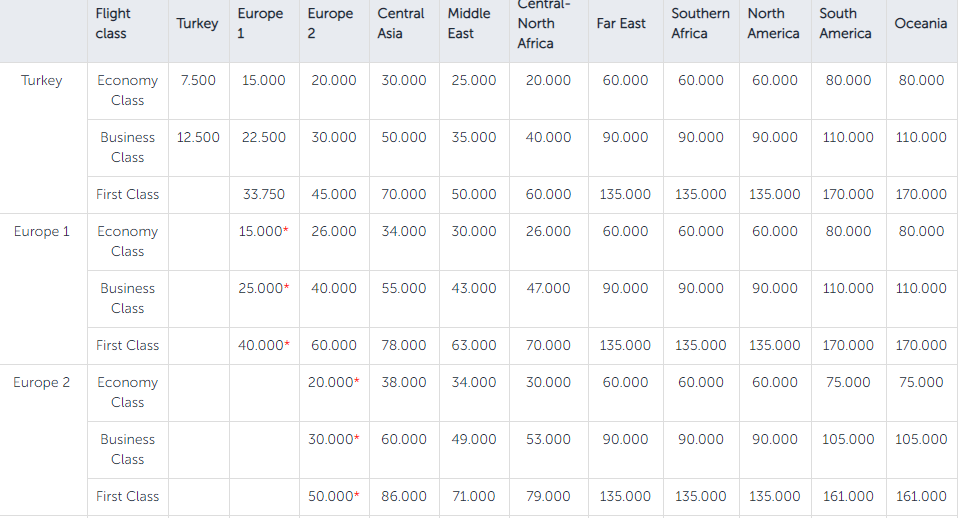
Task: Select the Turkey row label
Action: (x=41, y=81)
